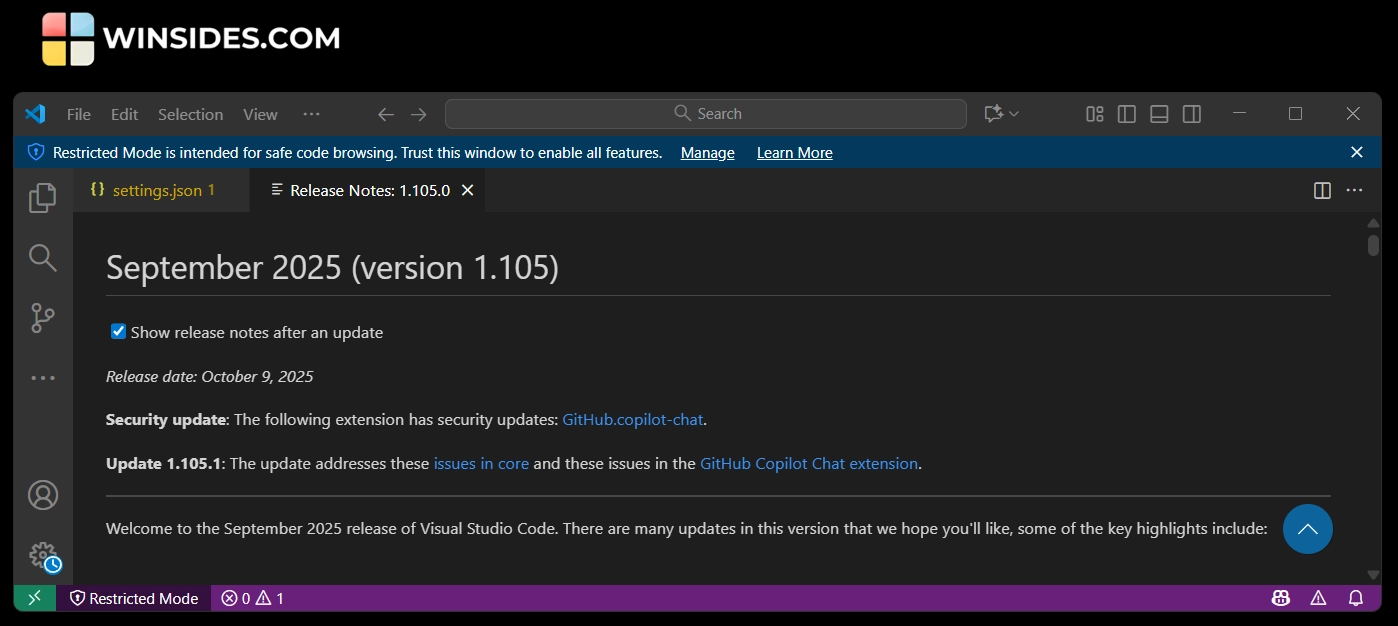The height and width of the screenshot is (626, 1398).
Task: Uncheck Show release notes after an update
Action: coord(118,332)
